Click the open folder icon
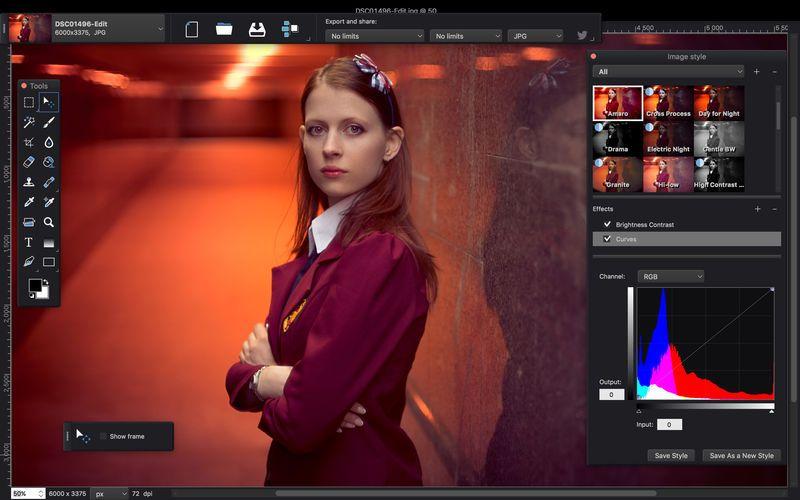This screenshot has width=800, height=500. click(224, 30)
